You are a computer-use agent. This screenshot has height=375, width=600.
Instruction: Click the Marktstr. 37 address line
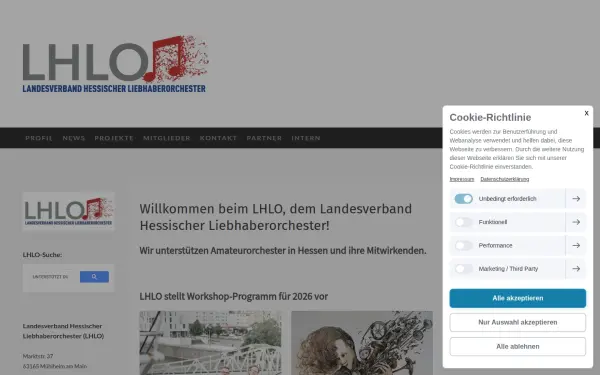[x=38, y=356]
